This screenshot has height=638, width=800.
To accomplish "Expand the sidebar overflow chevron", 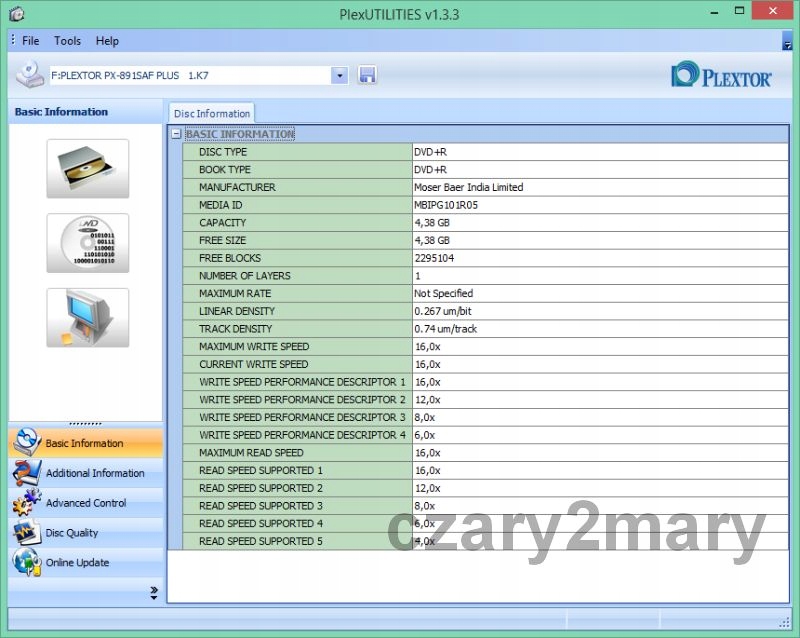I will (x=154, y=592).
